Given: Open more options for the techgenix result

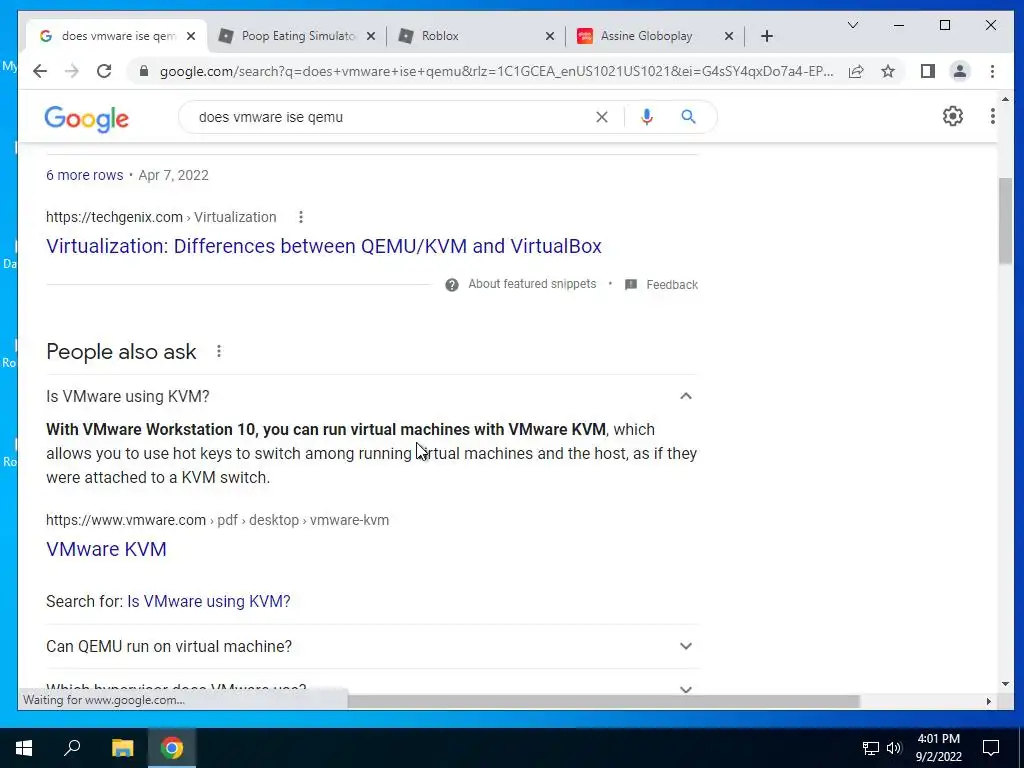Looking at the screenshot, I should click(x=300, y=217).
